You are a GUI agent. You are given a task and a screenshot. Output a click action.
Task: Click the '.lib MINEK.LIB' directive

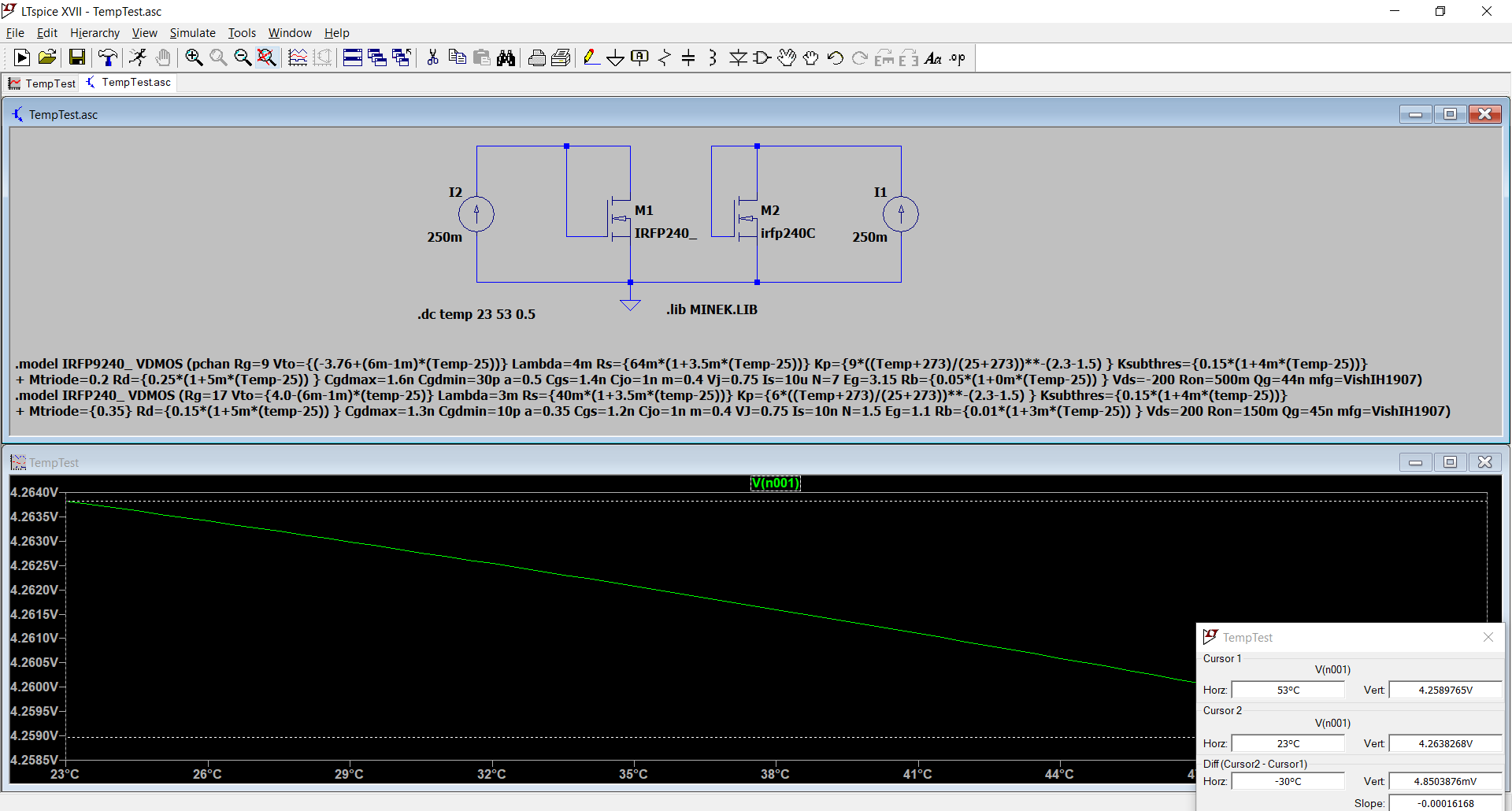tap(712, 309)
